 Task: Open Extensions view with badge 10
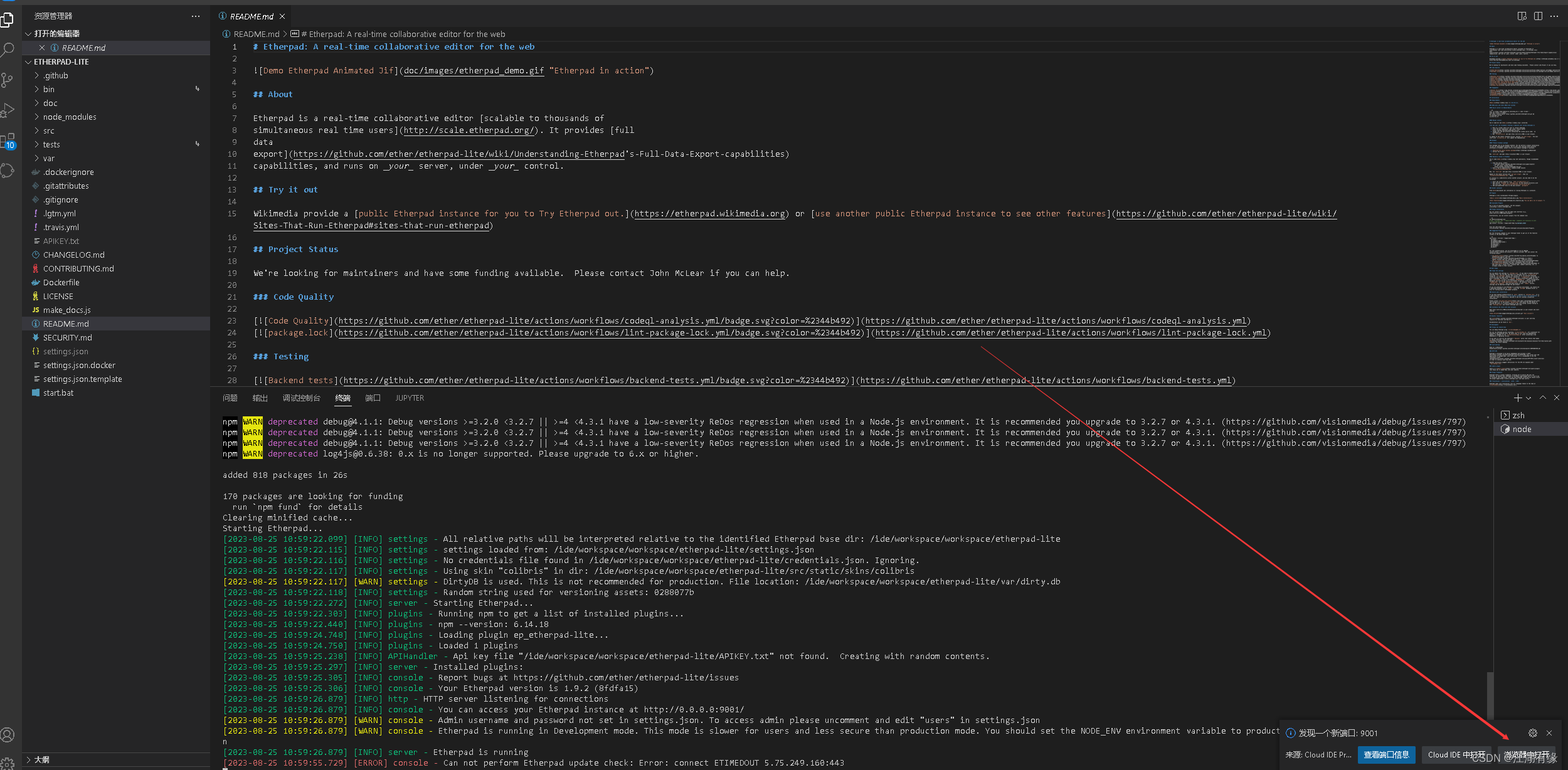(x=8, y=140)
